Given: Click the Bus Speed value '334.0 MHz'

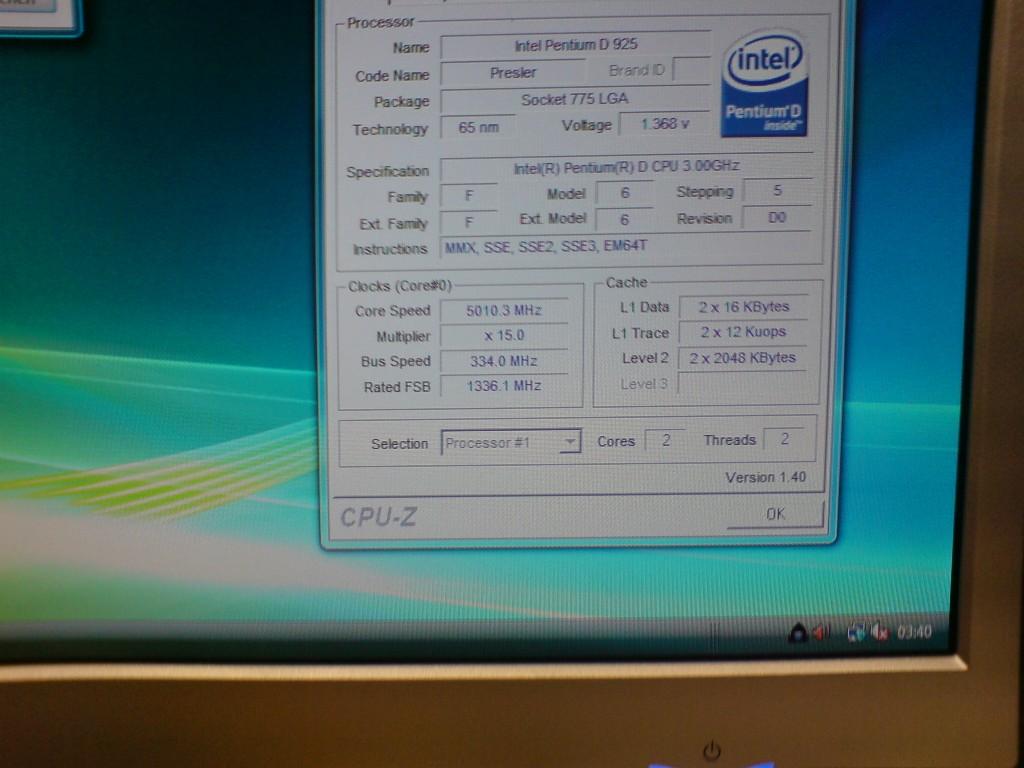Looking at the screenshot, I should pos(504,361).
